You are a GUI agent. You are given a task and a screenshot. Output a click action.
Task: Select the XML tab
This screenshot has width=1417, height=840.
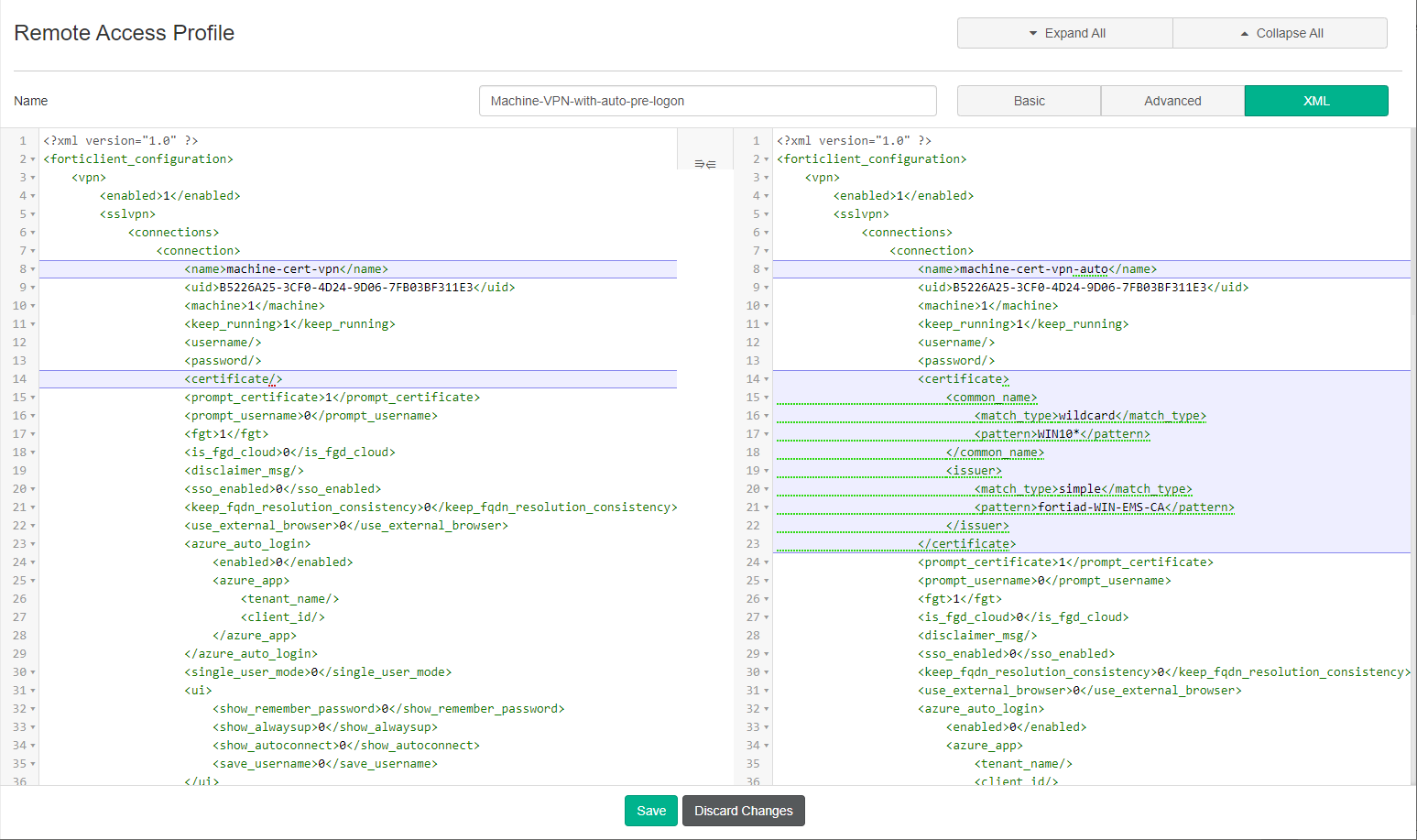pos(1315,101)
